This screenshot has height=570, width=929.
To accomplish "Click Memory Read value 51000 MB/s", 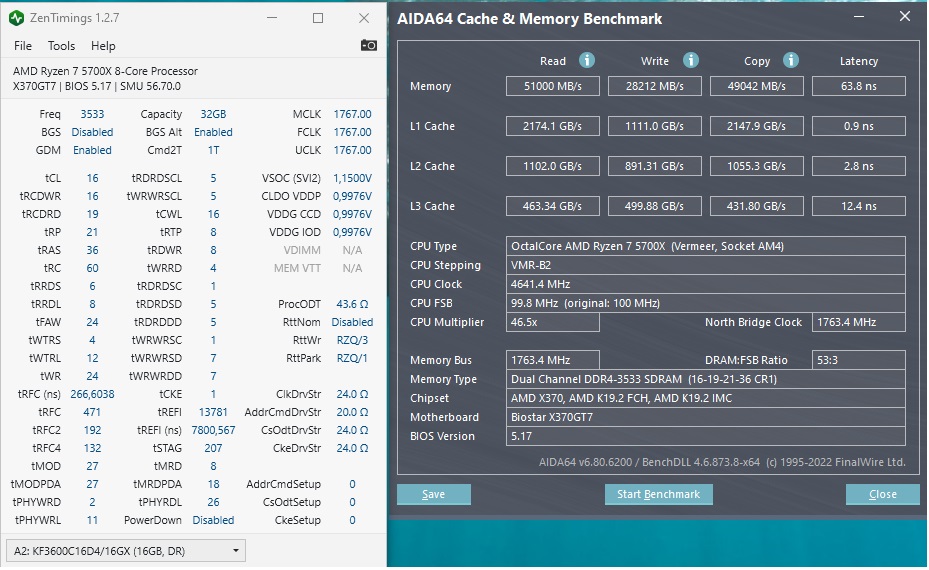I will [553, 86].
